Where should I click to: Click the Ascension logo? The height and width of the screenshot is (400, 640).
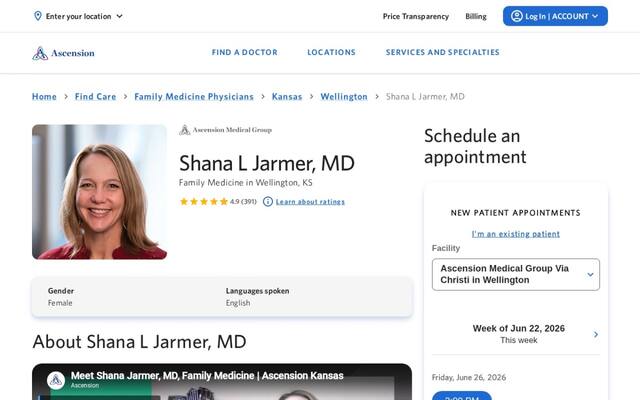(x=63, y=53)
